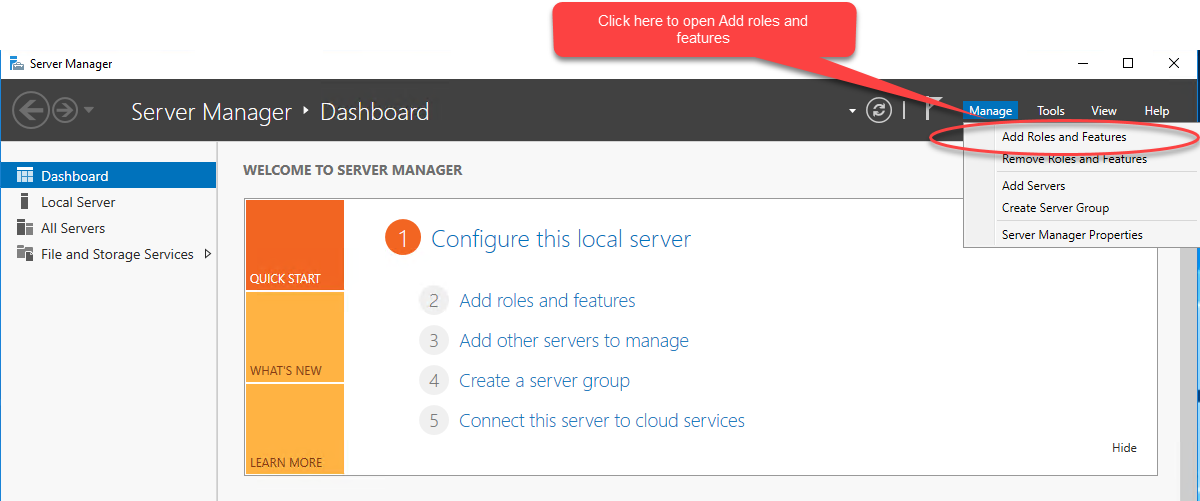The image size is (1200, 501).
Task: Open dropdown arrow beside refresh icon
Action: [x=852, y=111]
